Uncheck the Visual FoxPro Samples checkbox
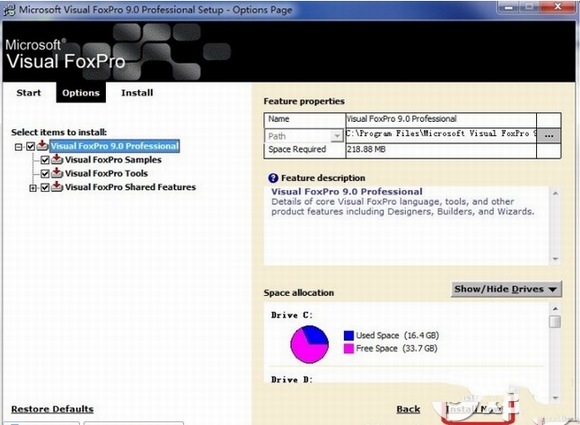 (x=45, y=160)
